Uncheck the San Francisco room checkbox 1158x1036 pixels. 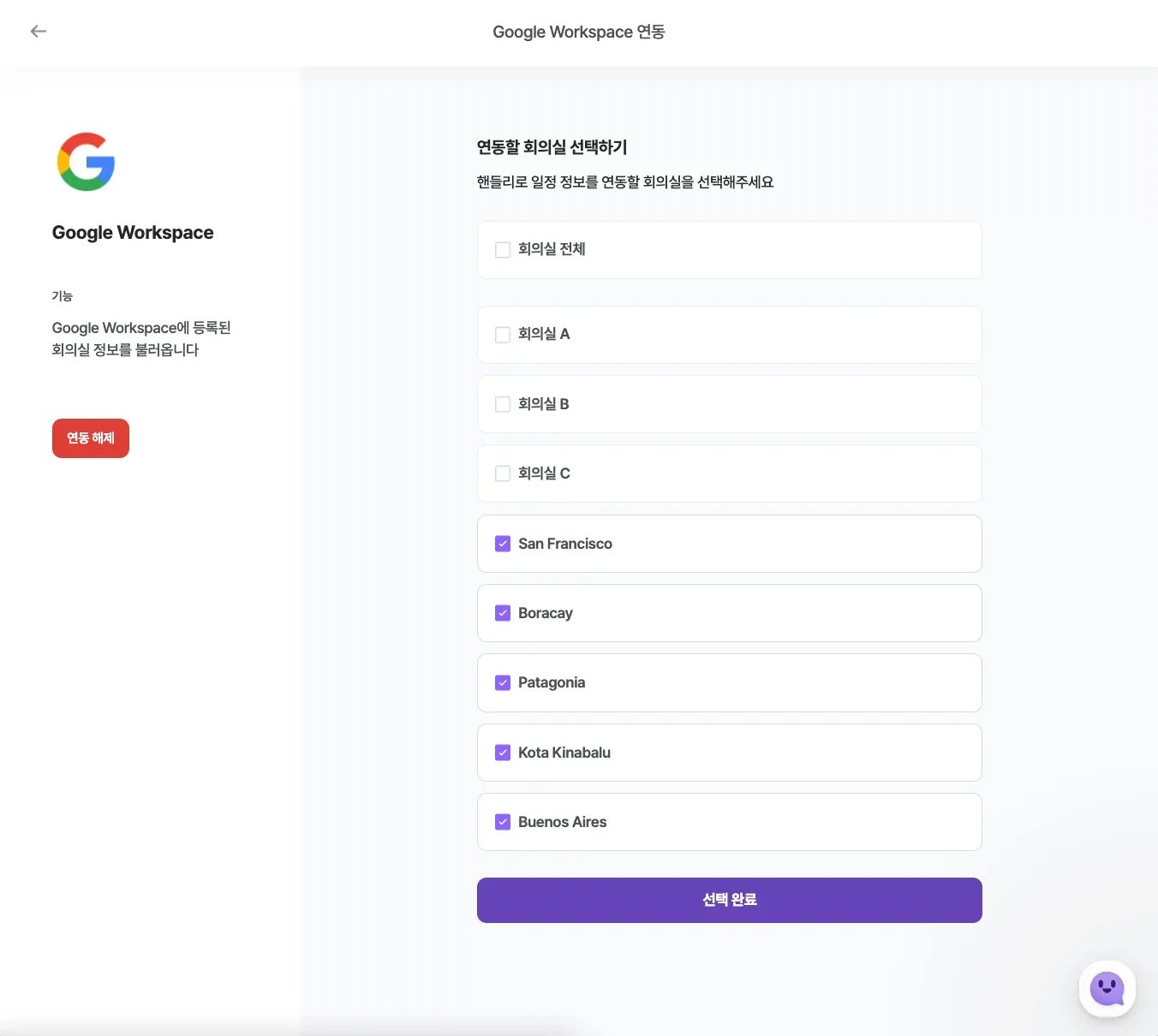[x=503, y=544]
